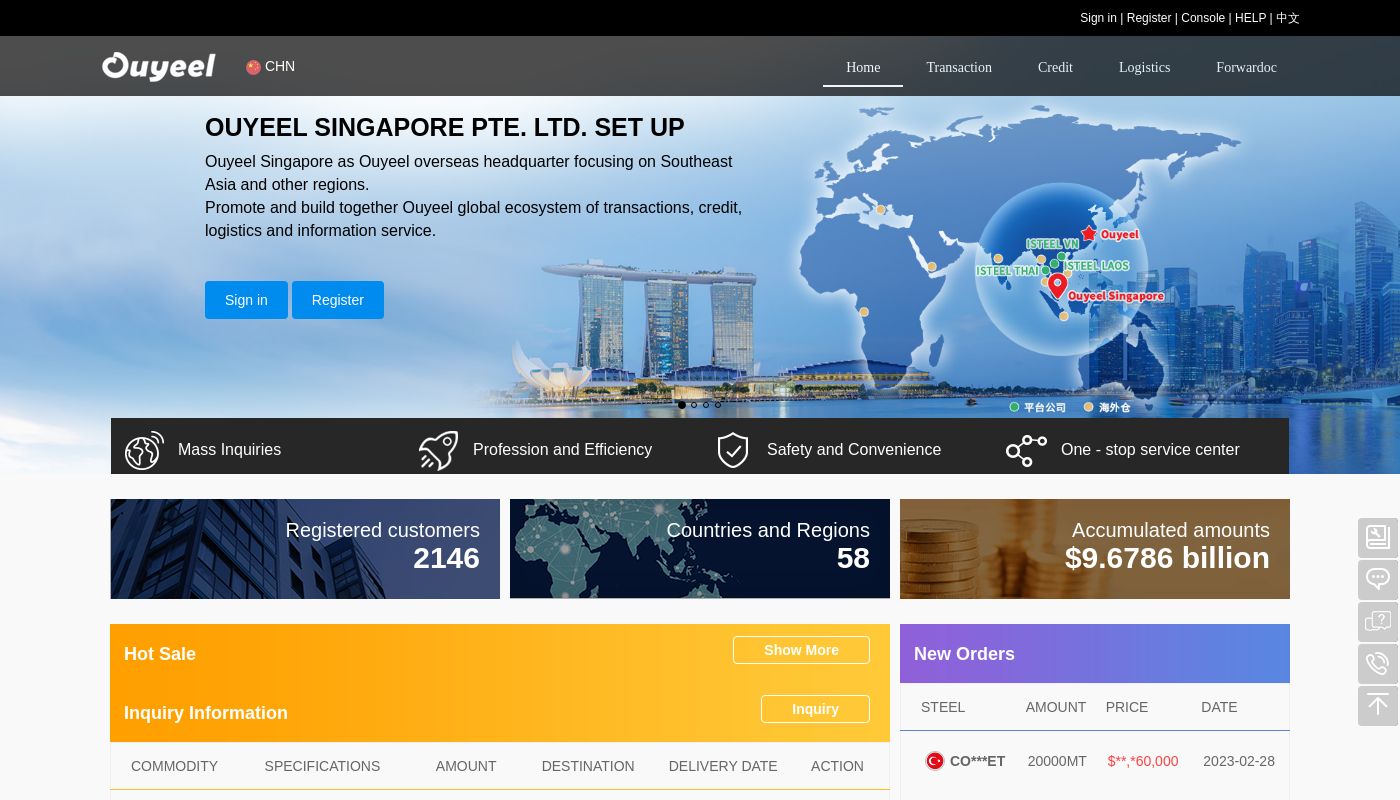Select the first carousel slide dot
Screen dimensions: 1400x800
pos(682,405)
